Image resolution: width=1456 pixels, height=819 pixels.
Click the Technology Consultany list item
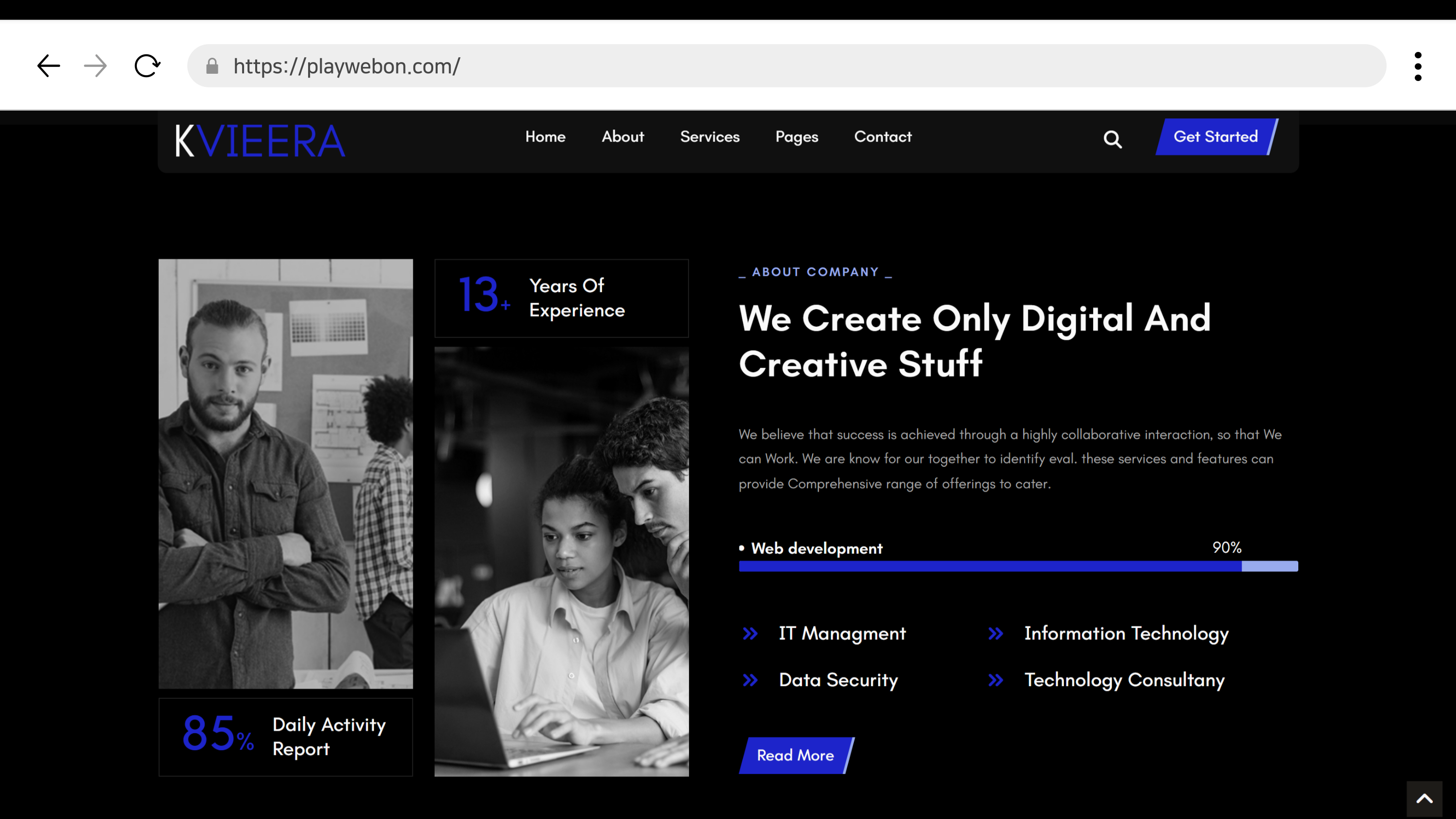[x=1124, y=680]
